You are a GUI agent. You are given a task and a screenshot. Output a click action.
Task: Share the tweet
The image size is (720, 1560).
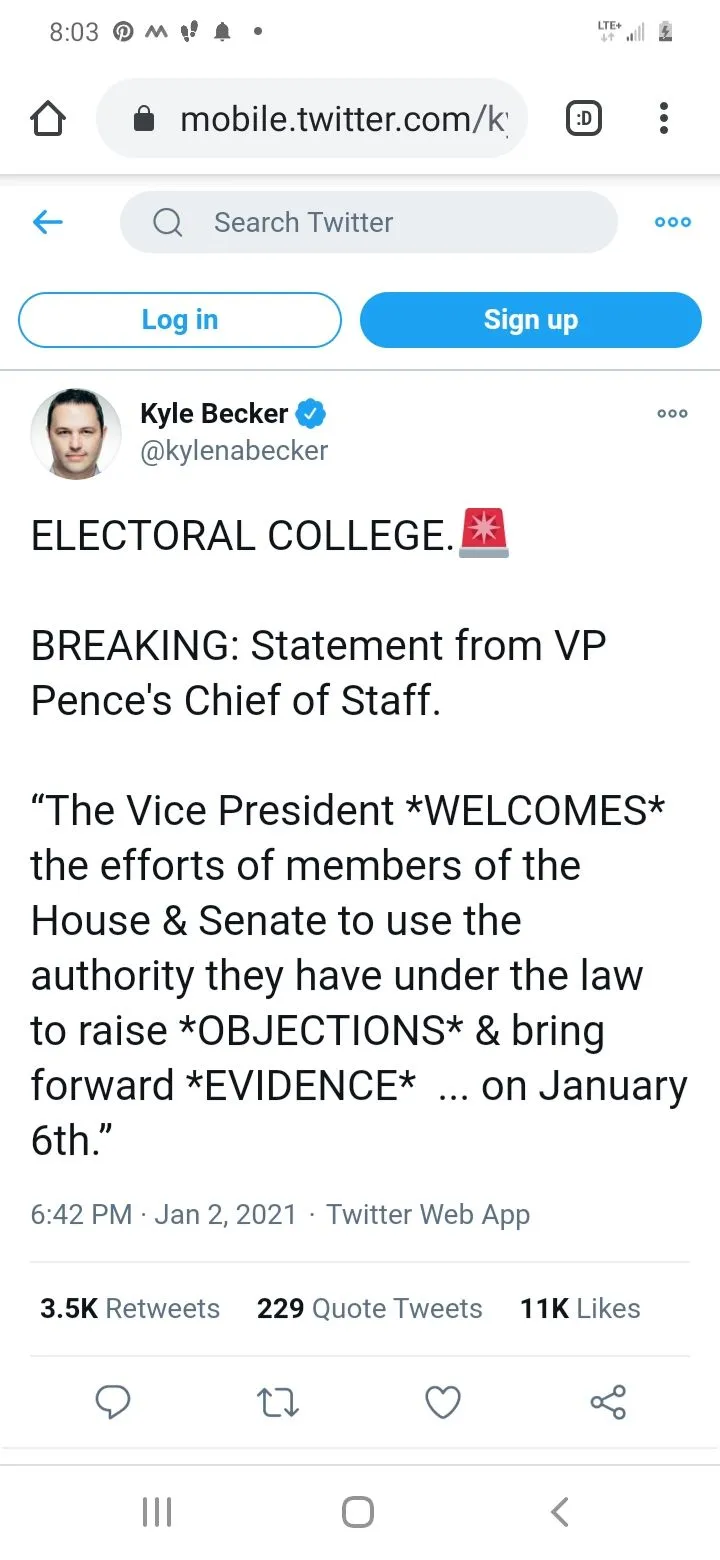[608, 1402]
